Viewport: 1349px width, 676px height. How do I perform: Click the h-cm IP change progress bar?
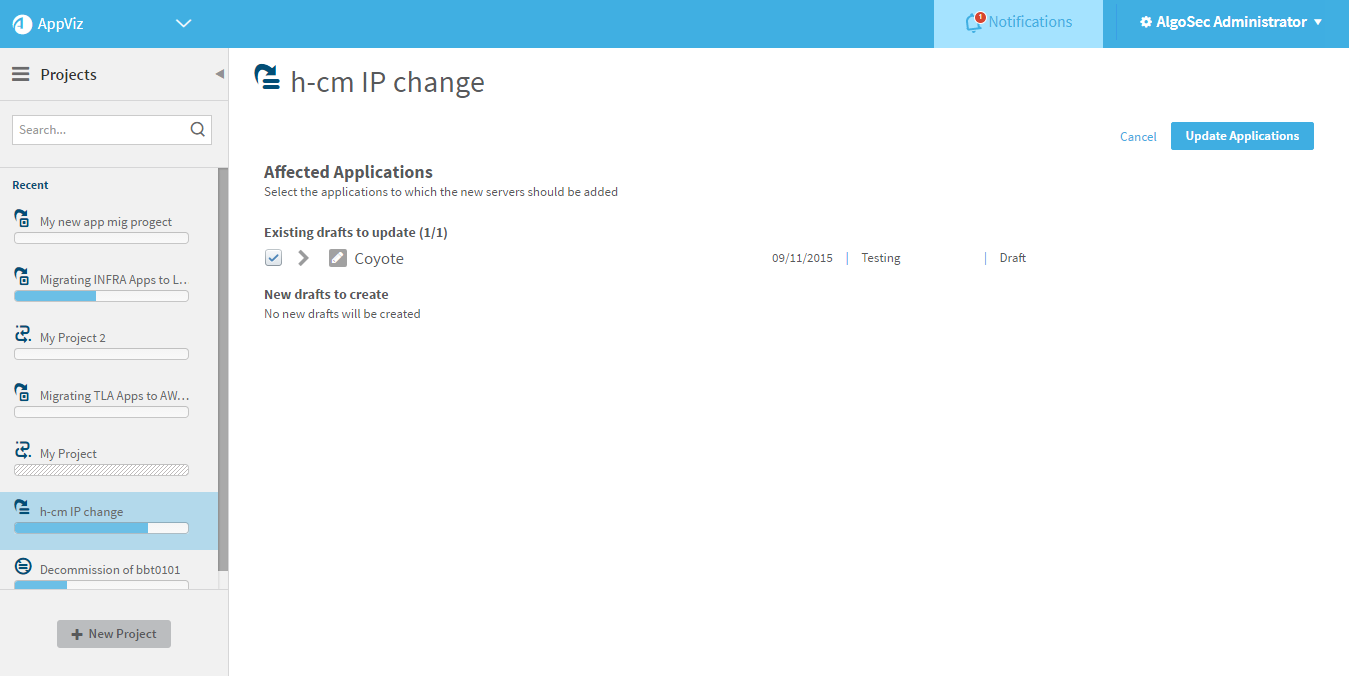coord(101,528)
